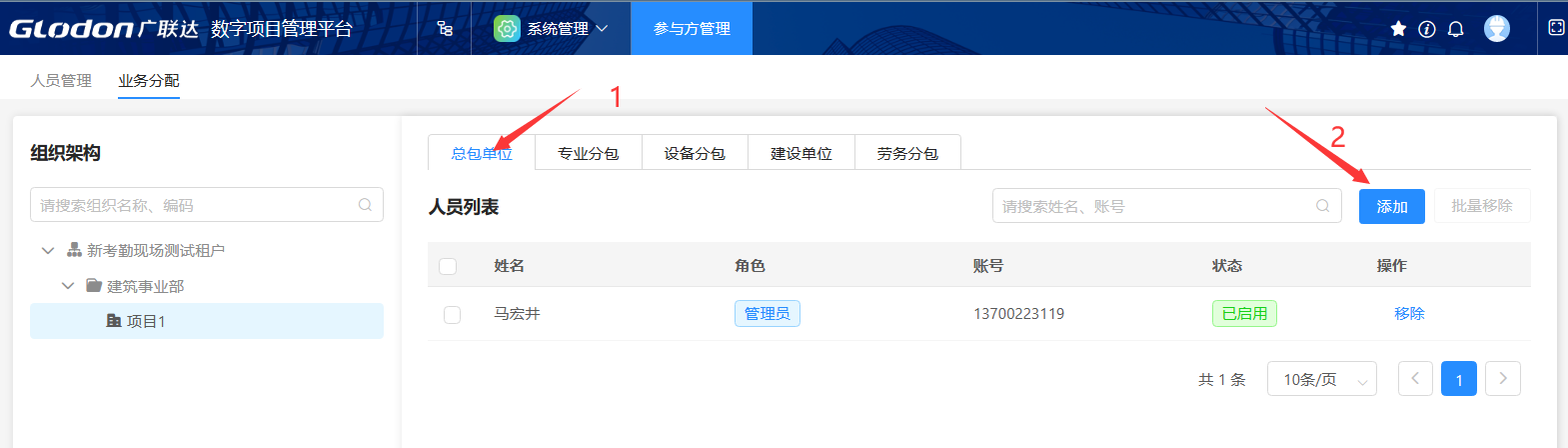Viewport: 1568px width, 448px height.
Task: Click the name 马宏井
Action: click(x=517, y=314)
